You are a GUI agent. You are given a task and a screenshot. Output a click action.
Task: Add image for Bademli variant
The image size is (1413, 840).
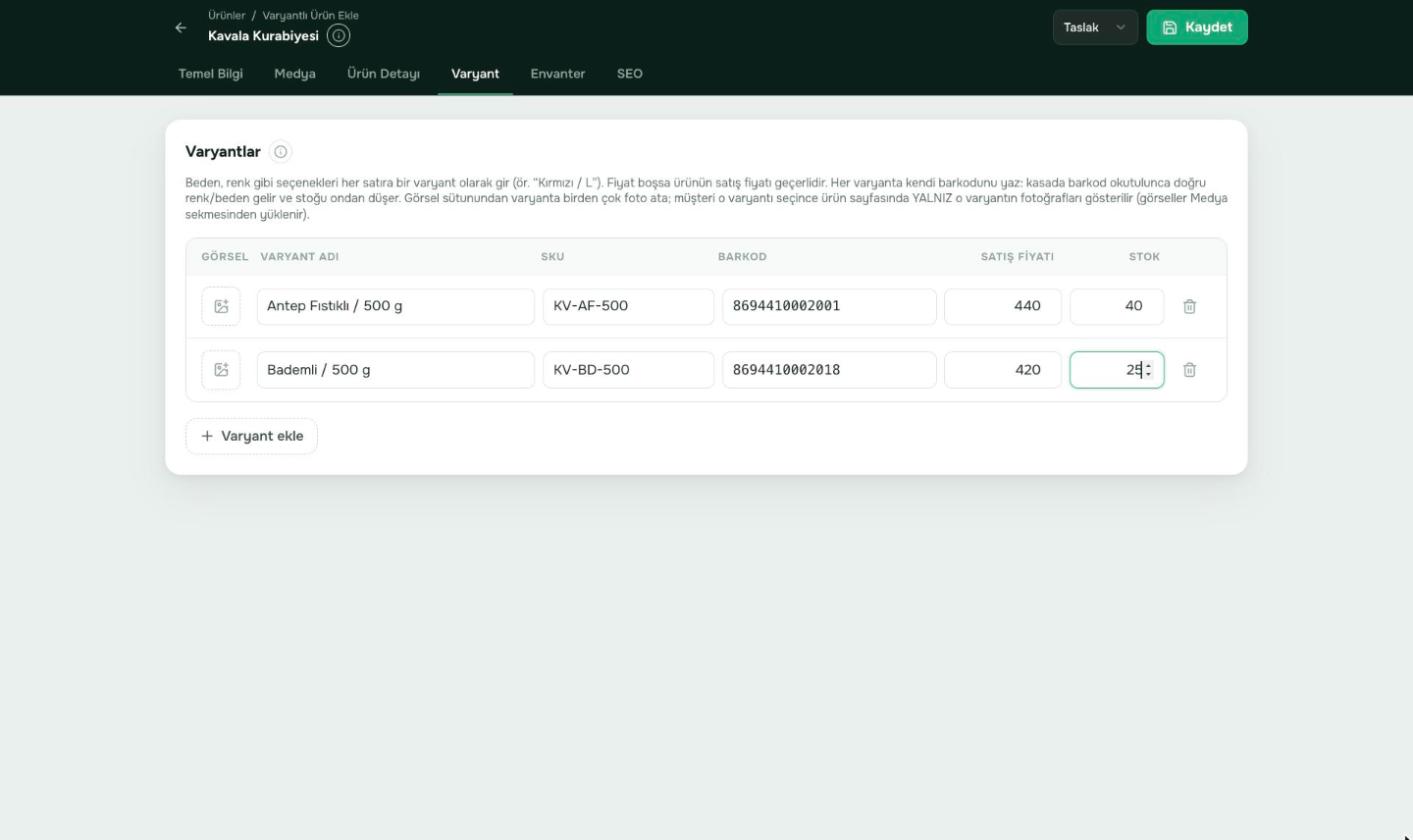tap(221, 370)
